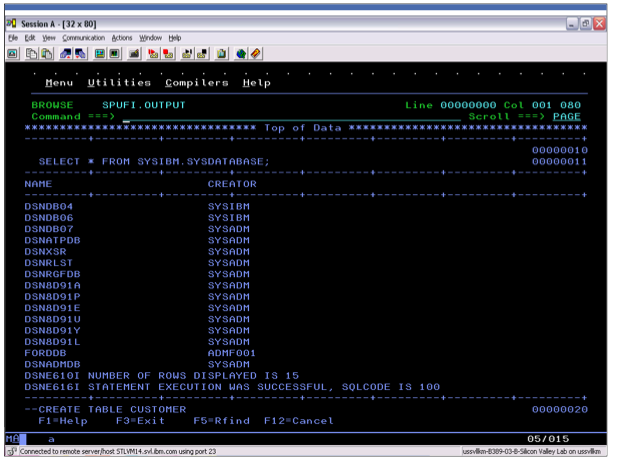The width and height of the screenshot is (620, 466).
Task: Click the Scroll field value PAGE
Action: 567,117
